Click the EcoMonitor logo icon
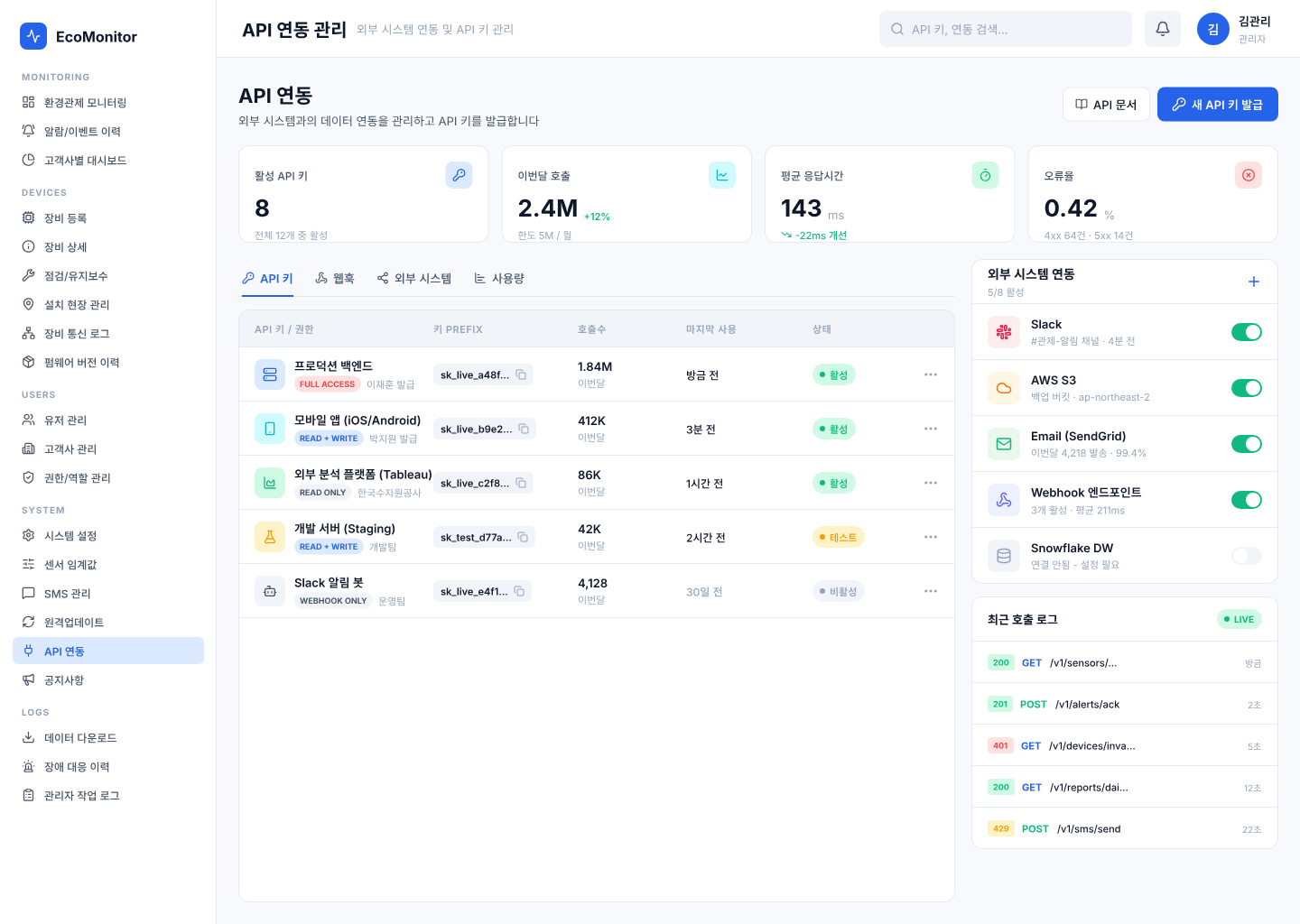Viewport: 1300px width, 924px height. point(33,36)
